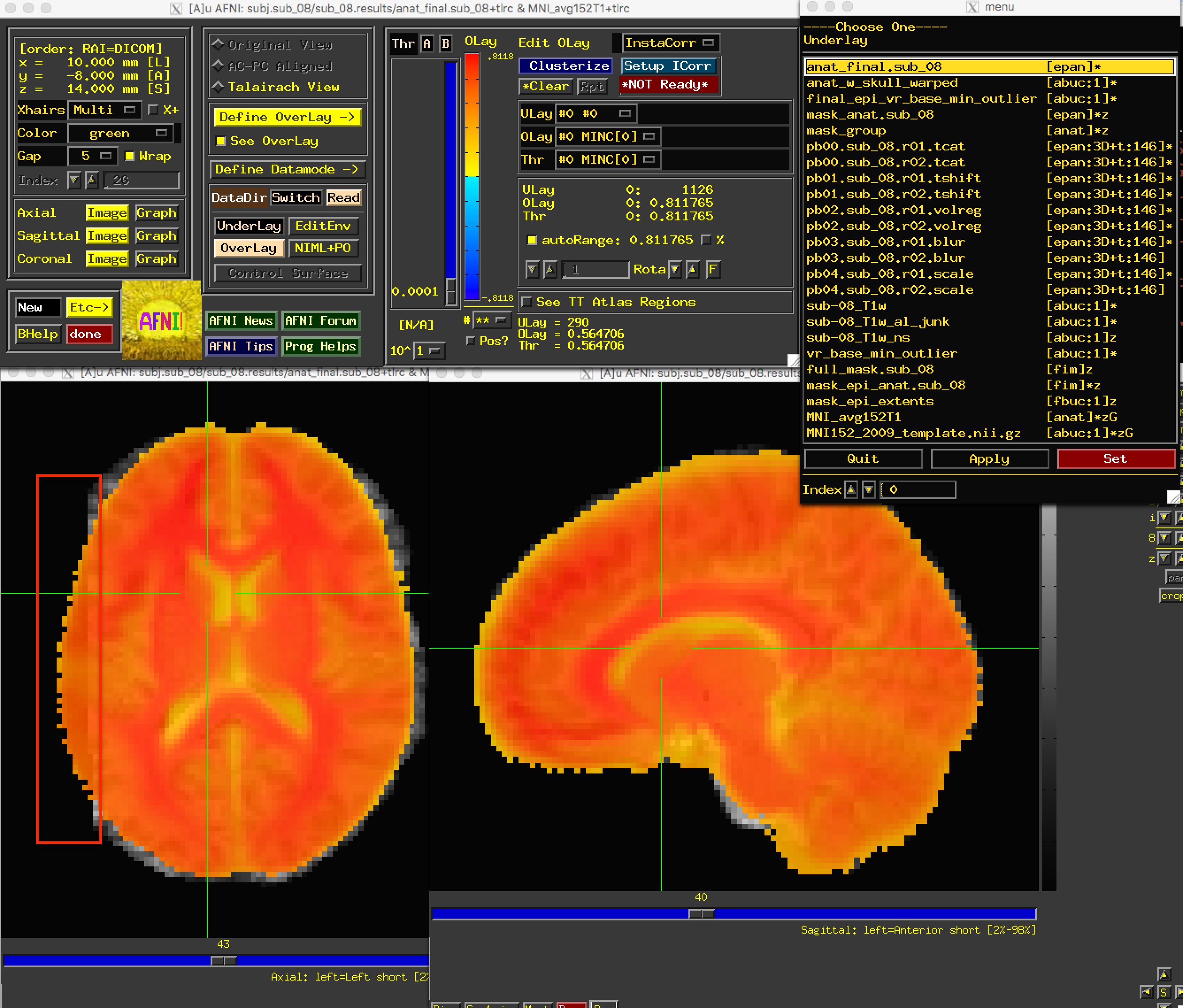The height and width of the screenshot is (1008, 1183).
Task: Enable the Pos? checkbox
Action: [x=470, y=341]
